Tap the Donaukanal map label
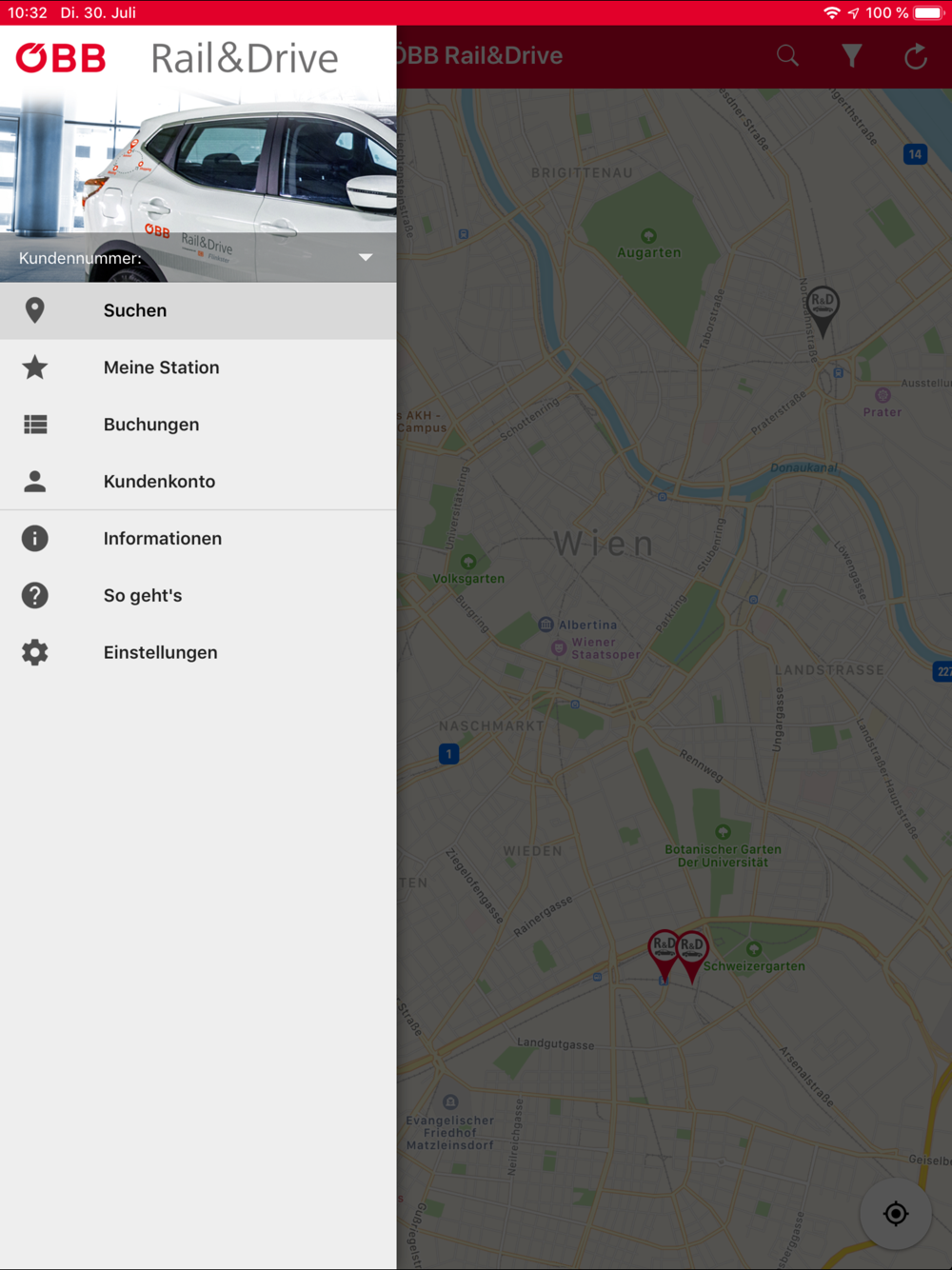Image resolution: width=952 pixels, height=1270 pixels. 804,468
